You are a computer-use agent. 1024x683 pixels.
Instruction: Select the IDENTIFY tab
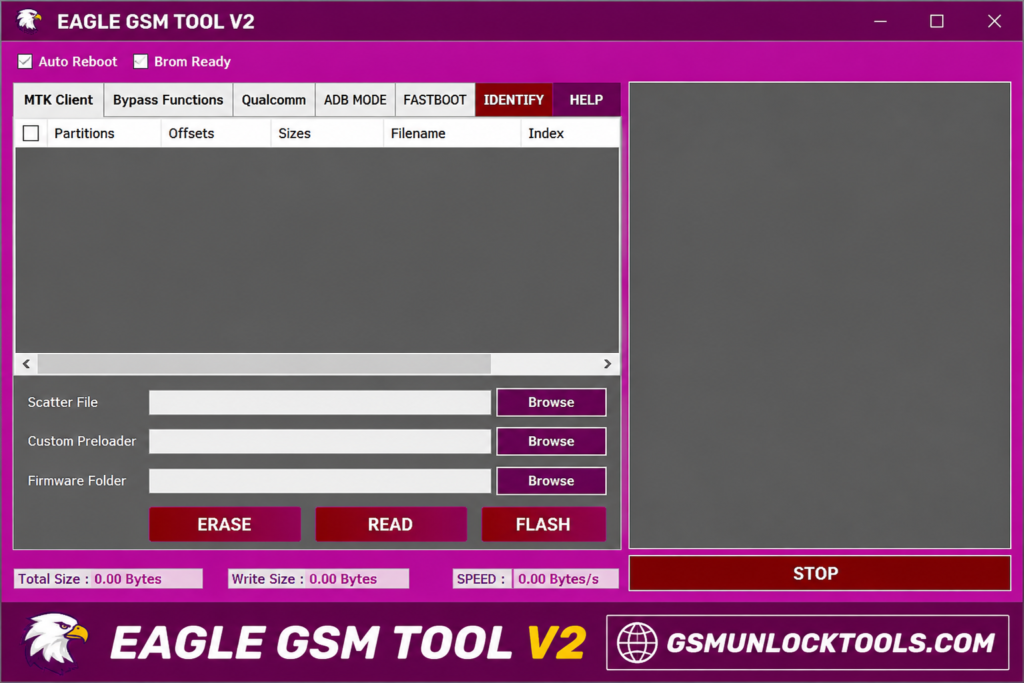coord(514,100)
